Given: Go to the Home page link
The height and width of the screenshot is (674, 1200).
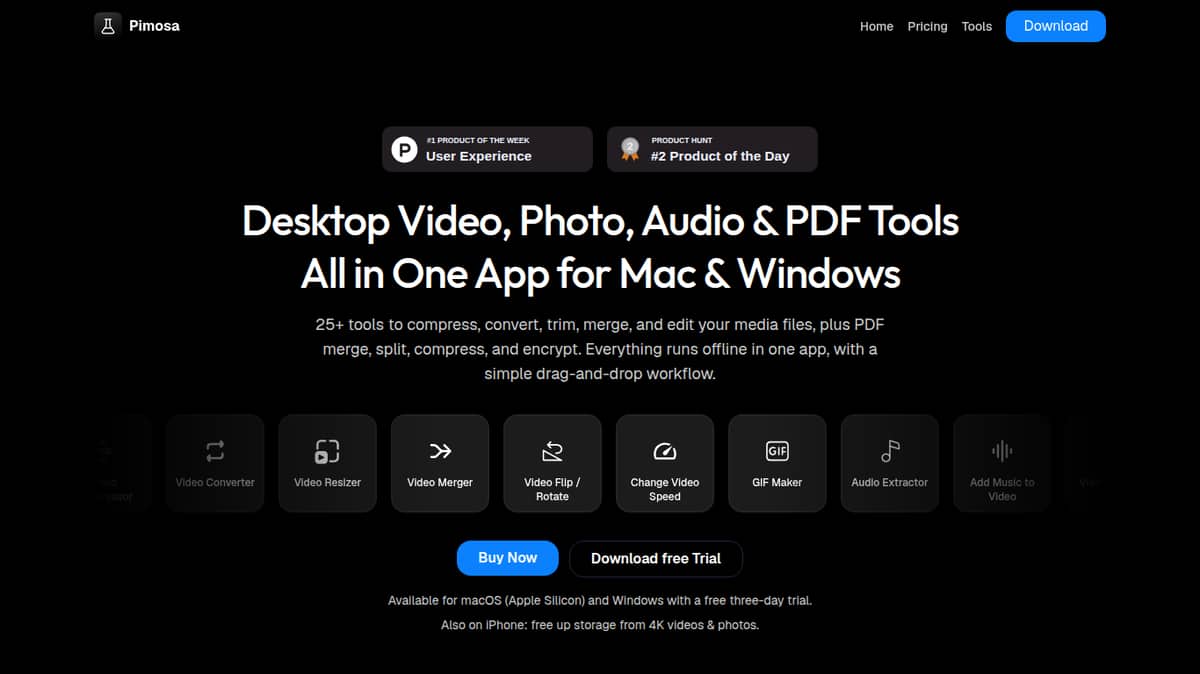Looking at the screenshot, I should tap(876, 27).
